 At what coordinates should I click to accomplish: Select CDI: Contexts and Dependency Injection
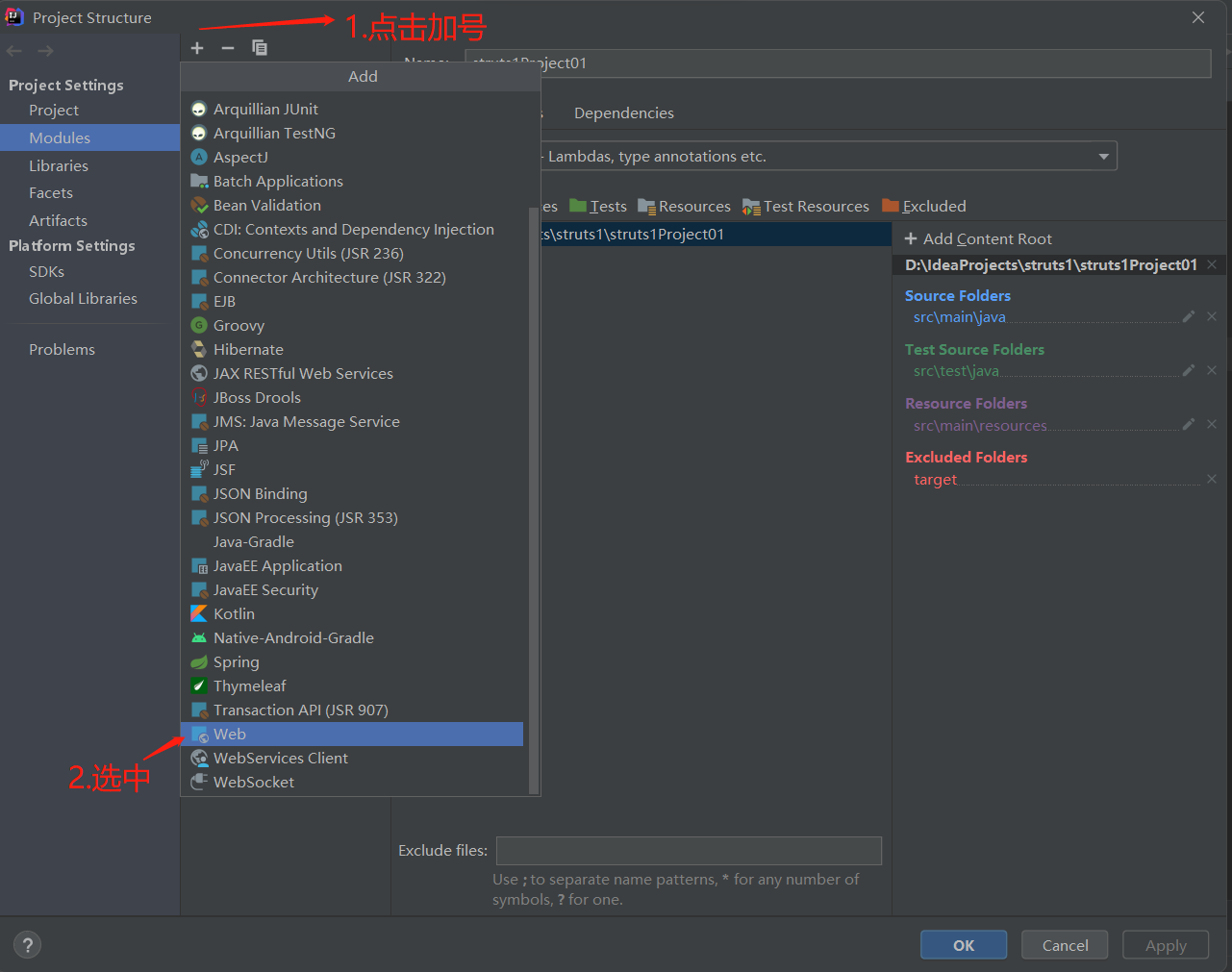pyautogui.click(x=352, y=230)
